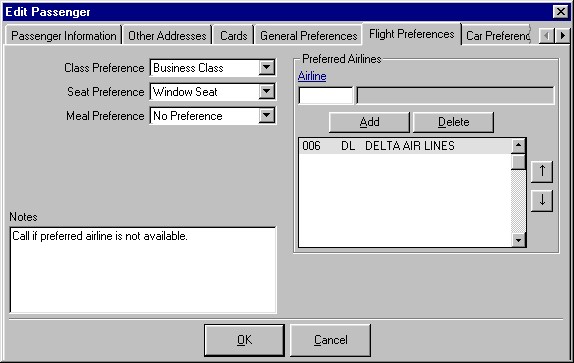Click the airlines list scroll-up arrow
Screen dimensions: 574x363
pos(518,145)
